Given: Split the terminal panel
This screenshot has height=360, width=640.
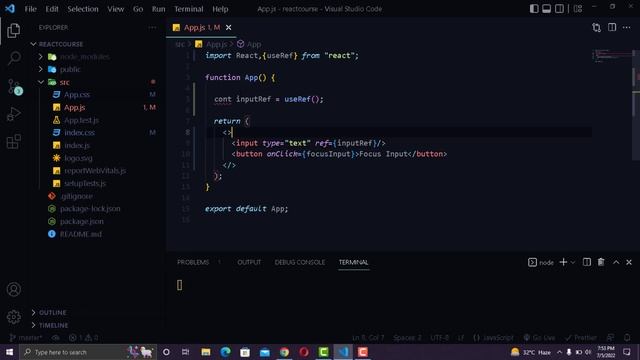Looking at the screenshot, I should [587, 262].
